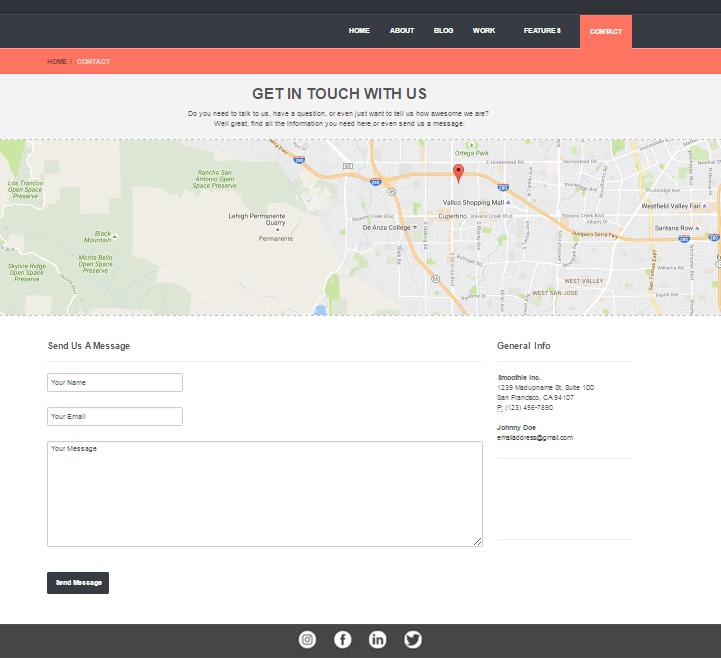Screen dimensions: 721x658
Task: Open the ABOUT nav item
Action: click(402, 31)
